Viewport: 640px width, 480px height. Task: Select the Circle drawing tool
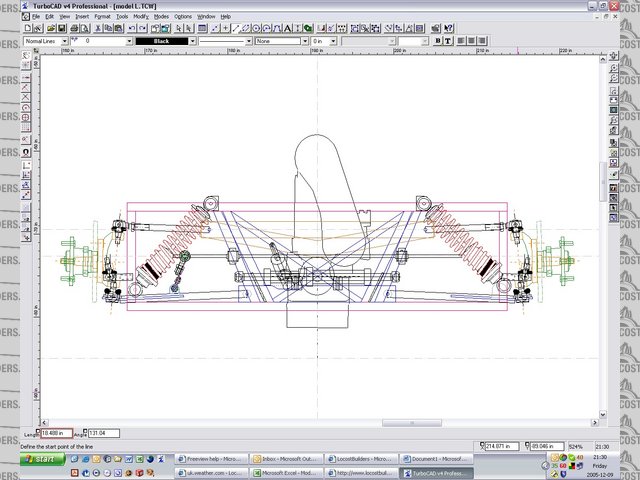(x=256, y=28)
